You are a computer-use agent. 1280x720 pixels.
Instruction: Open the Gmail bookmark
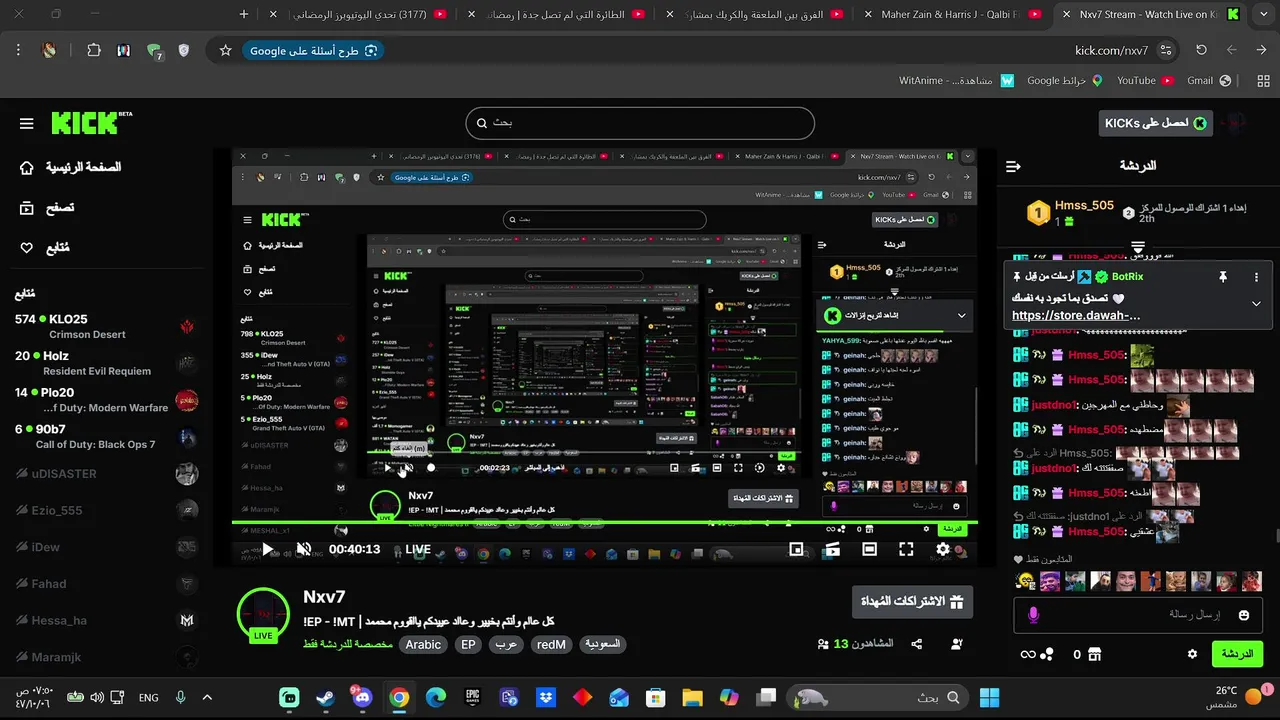1208,80
